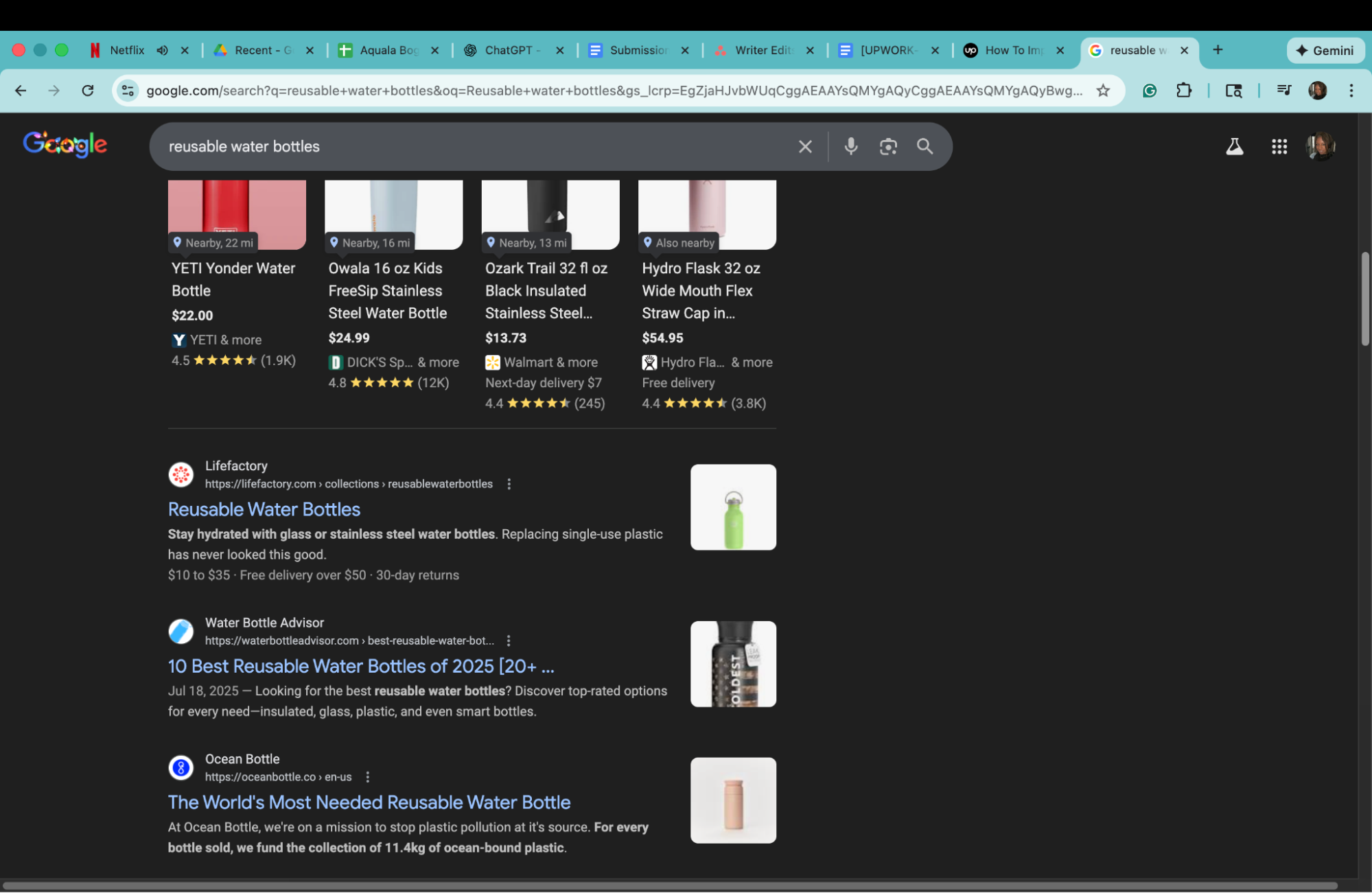Open the Lifefactory Reusable Water Bottles result
This screenshot has height=893, width=1372.
tap(264, 509)
